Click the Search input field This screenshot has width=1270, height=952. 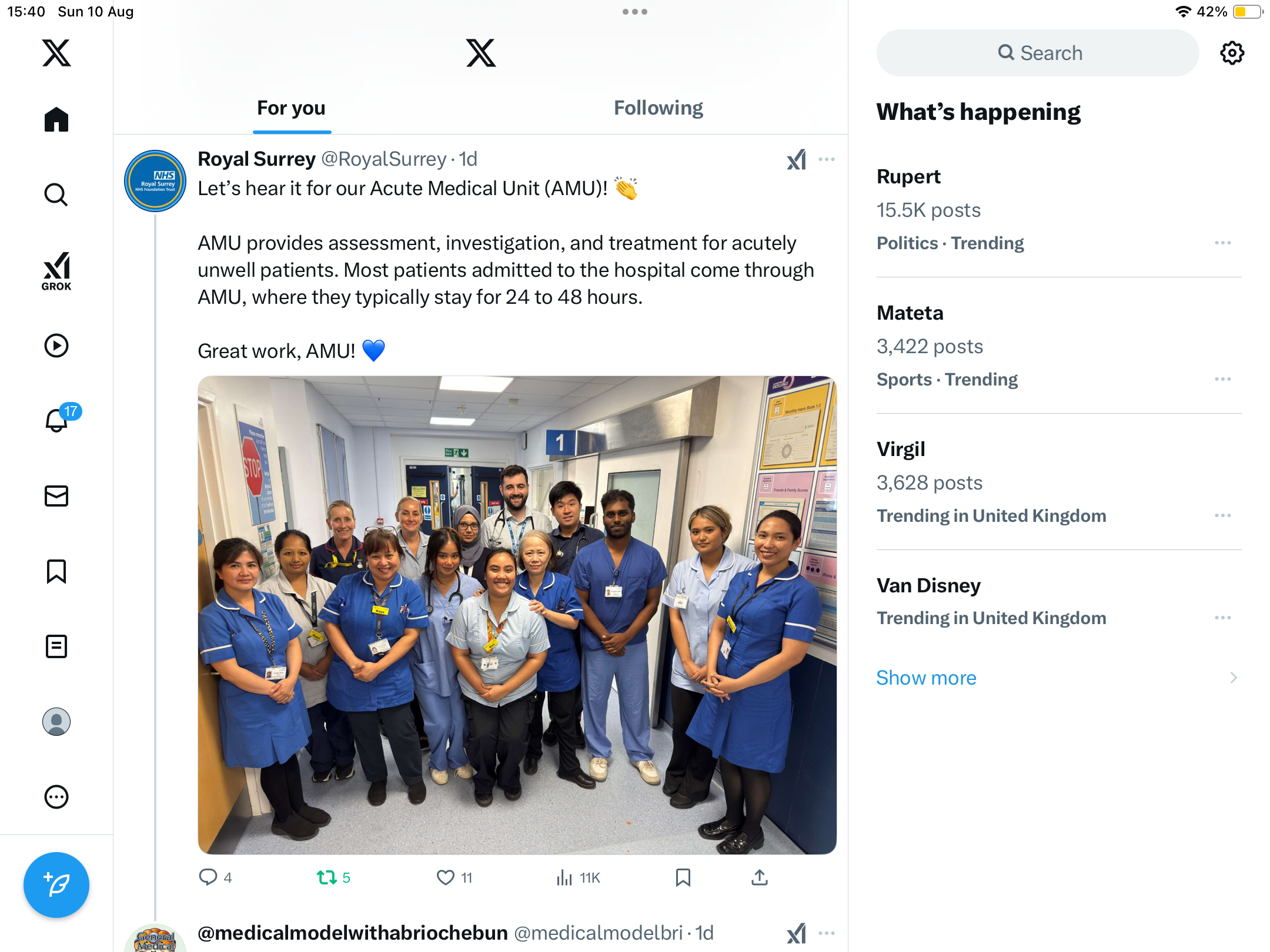click(1037, 53)
